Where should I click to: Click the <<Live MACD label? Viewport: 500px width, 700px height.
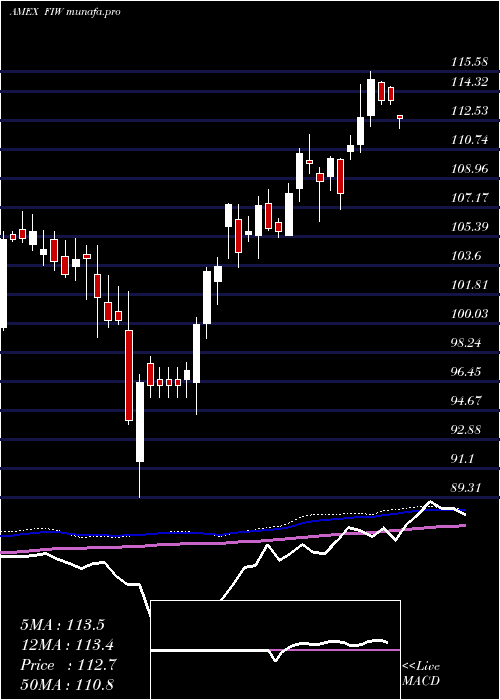click(x=421, y=674)
